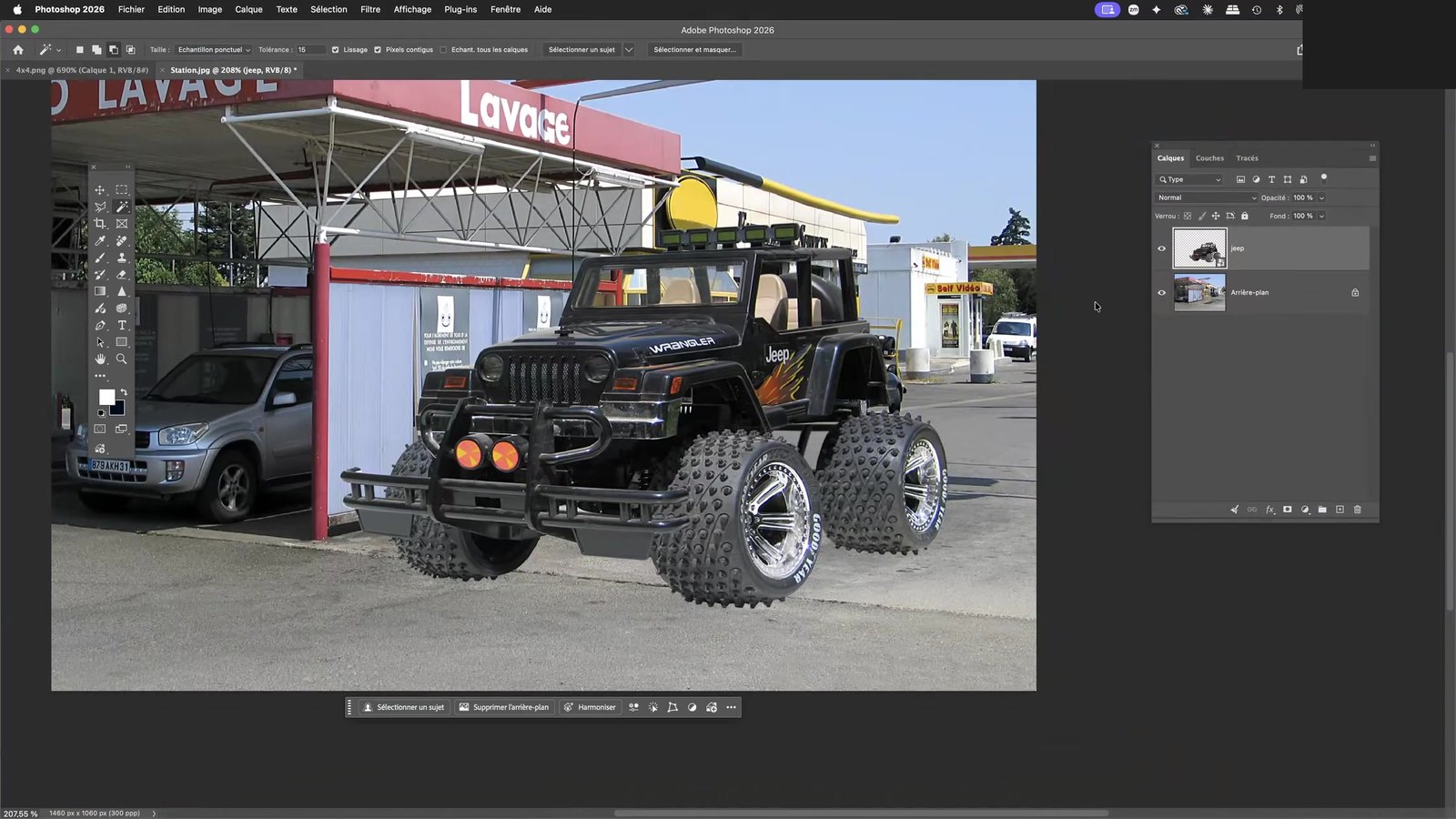Image resolution: width=1456 pixels, height=819 pixels.
Task: Select the Spot Healing Brush tool
Action: [x=122, y=241]
